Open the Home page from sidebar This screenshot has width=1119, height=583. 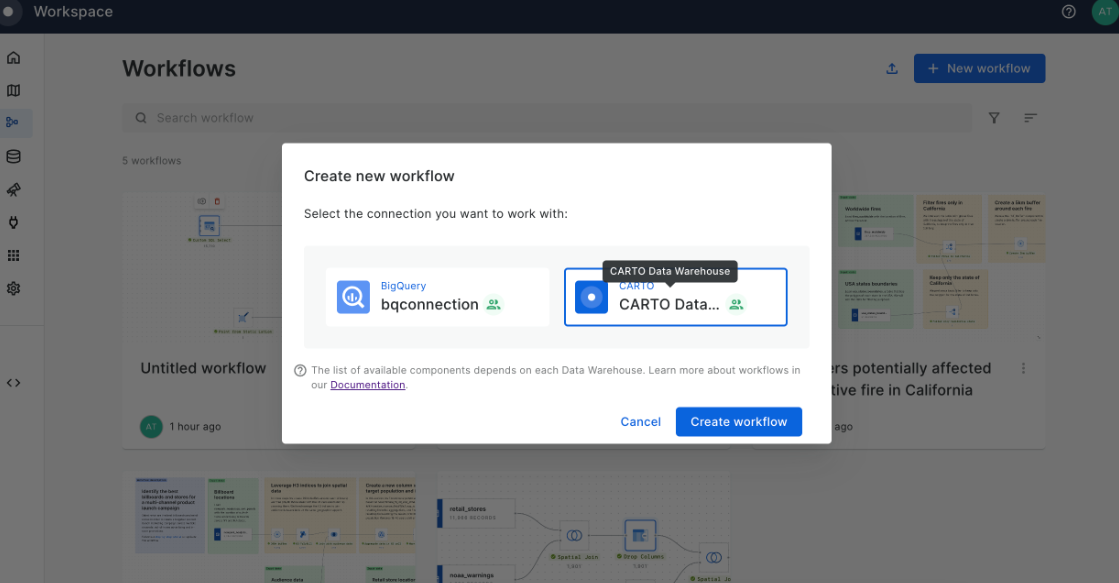(14, 58)
